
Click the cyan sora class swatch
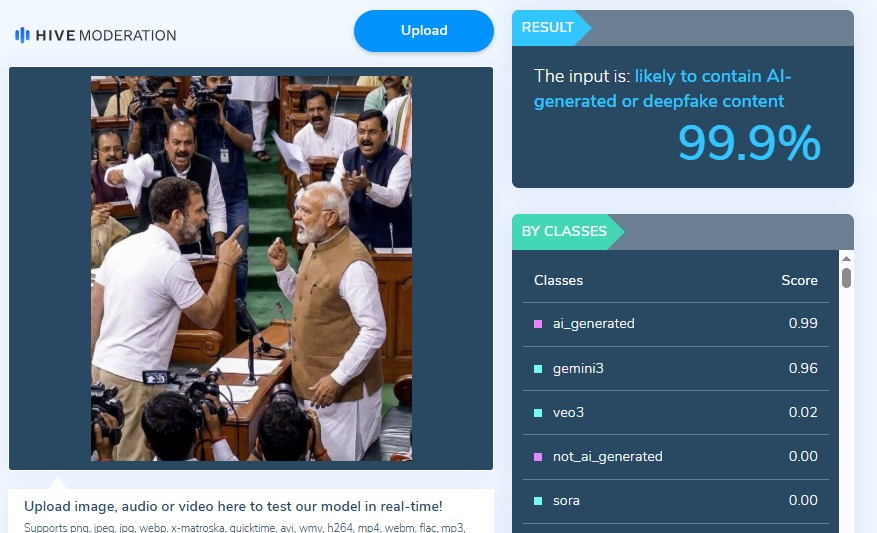click(538, 501)
